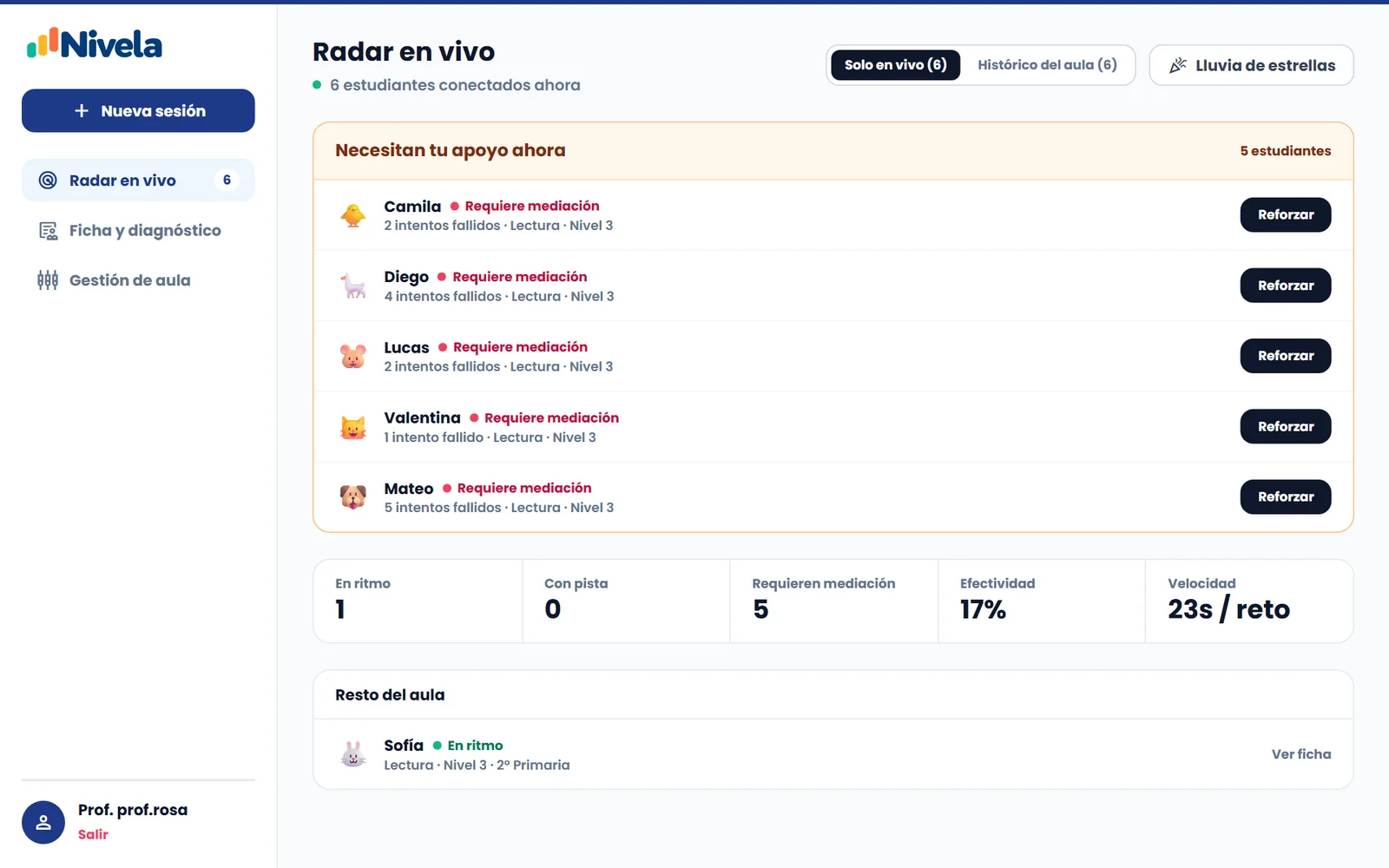Click the green connected status dot

point(317,85)
